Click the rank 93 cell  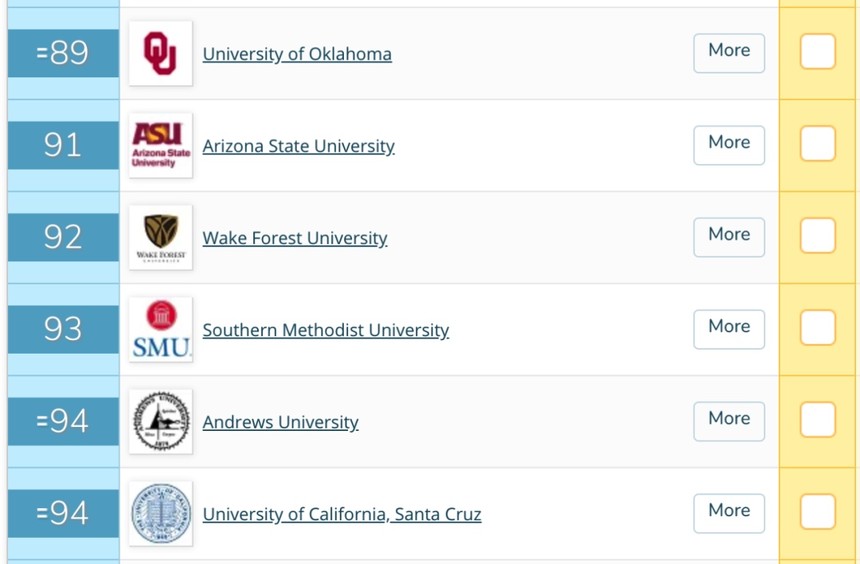63,329
